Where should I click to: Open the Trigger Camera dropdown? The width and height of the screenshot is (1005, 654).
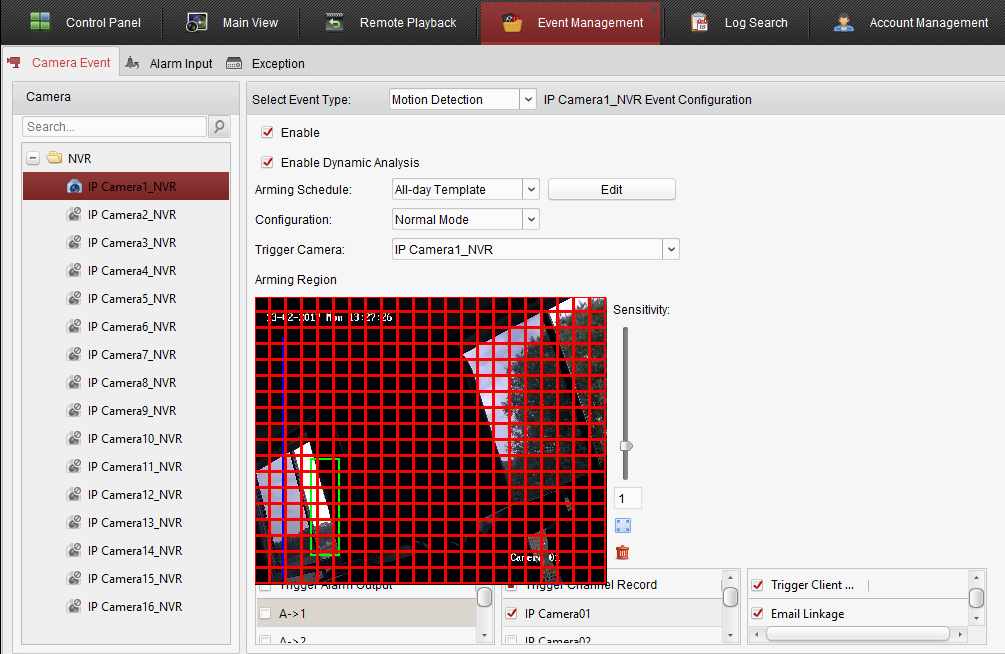click(x=671, y=249)
